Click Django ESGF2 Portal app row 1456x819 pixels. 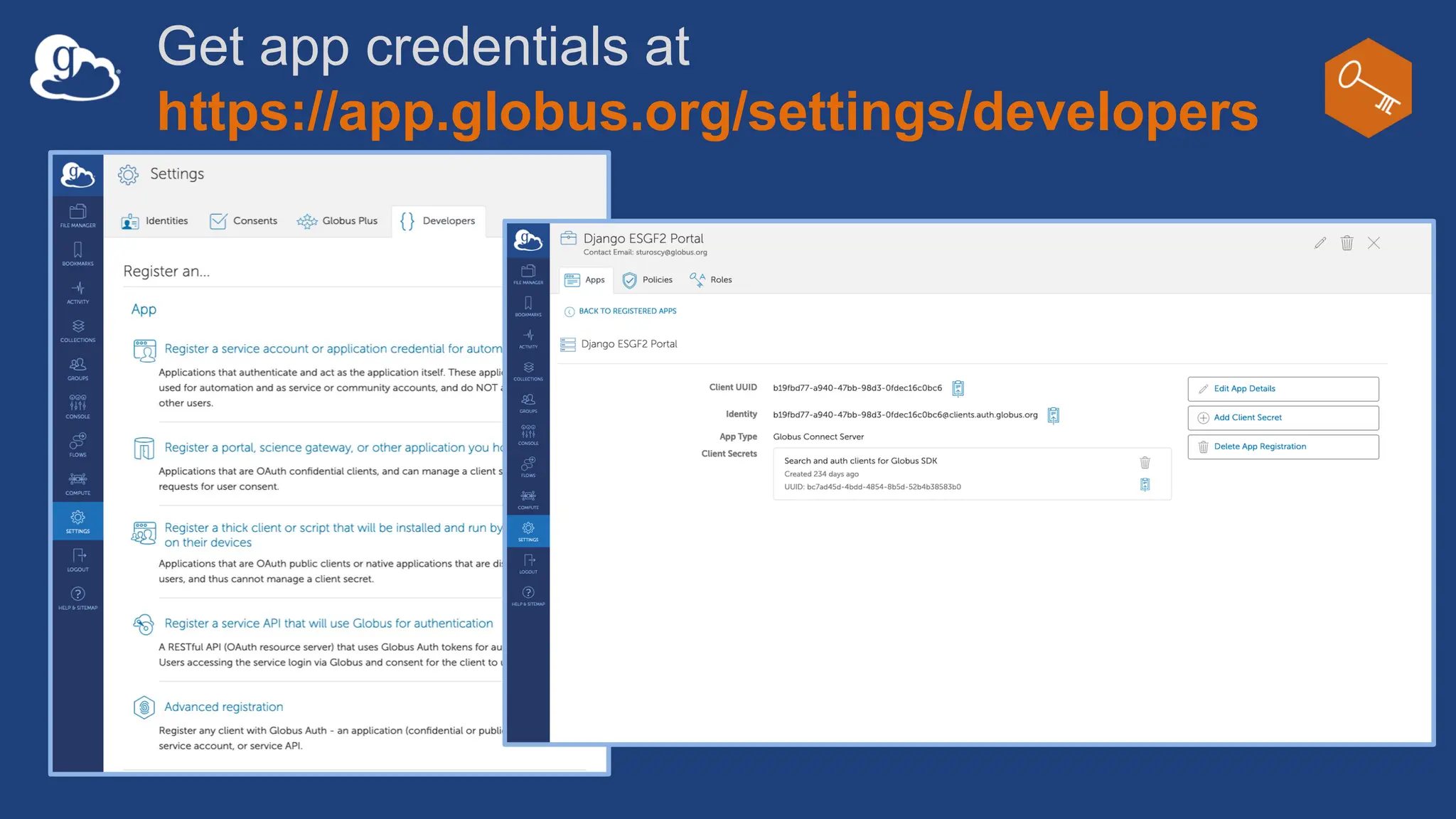619,344
